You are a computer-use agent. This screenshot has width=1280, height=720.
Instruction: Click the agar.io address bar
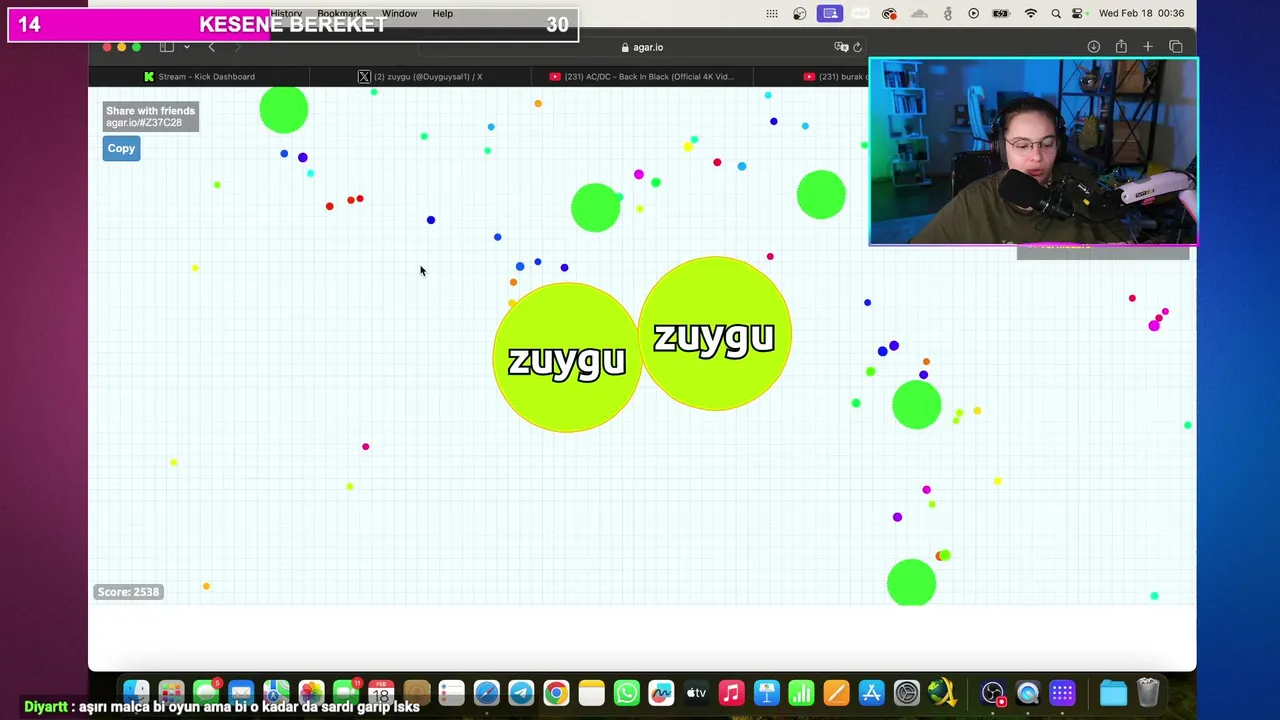[x=641, y=47]
